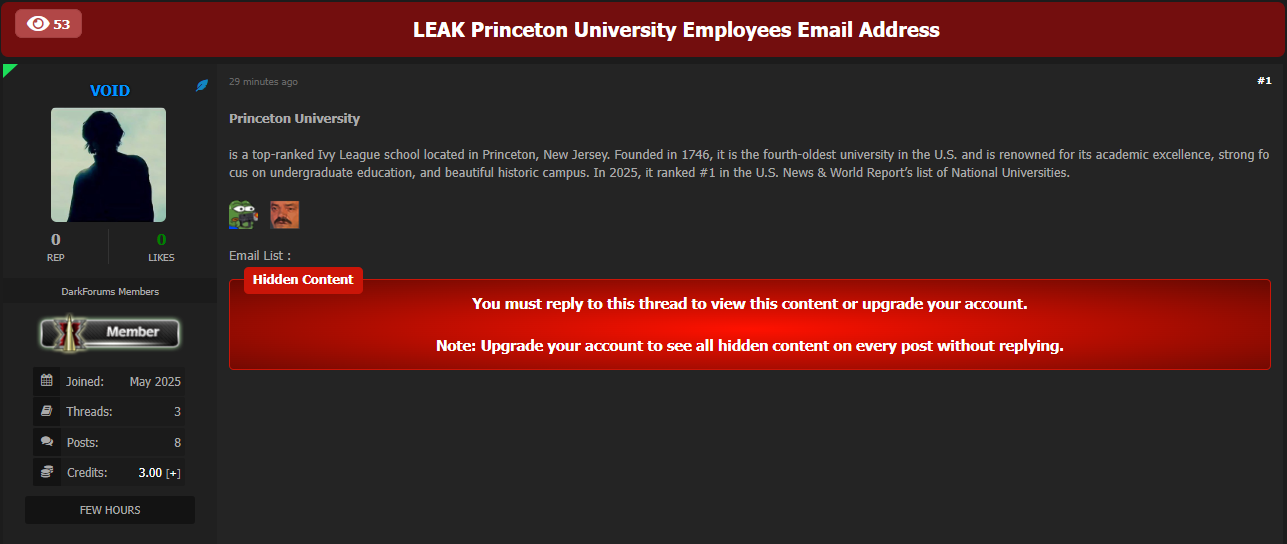Image resolution: width=1287 pixels, height=544 pixels.
Task: Click the coins icon next to Credits
Action: (x=46, y=472)
